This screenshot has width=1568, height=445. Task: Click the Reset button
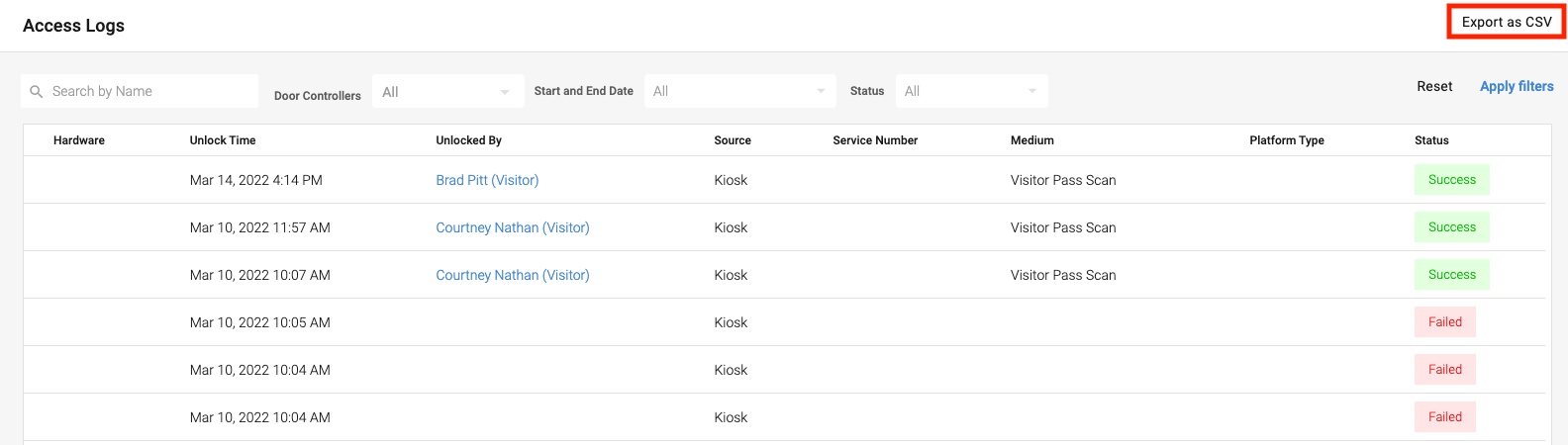1434,87
